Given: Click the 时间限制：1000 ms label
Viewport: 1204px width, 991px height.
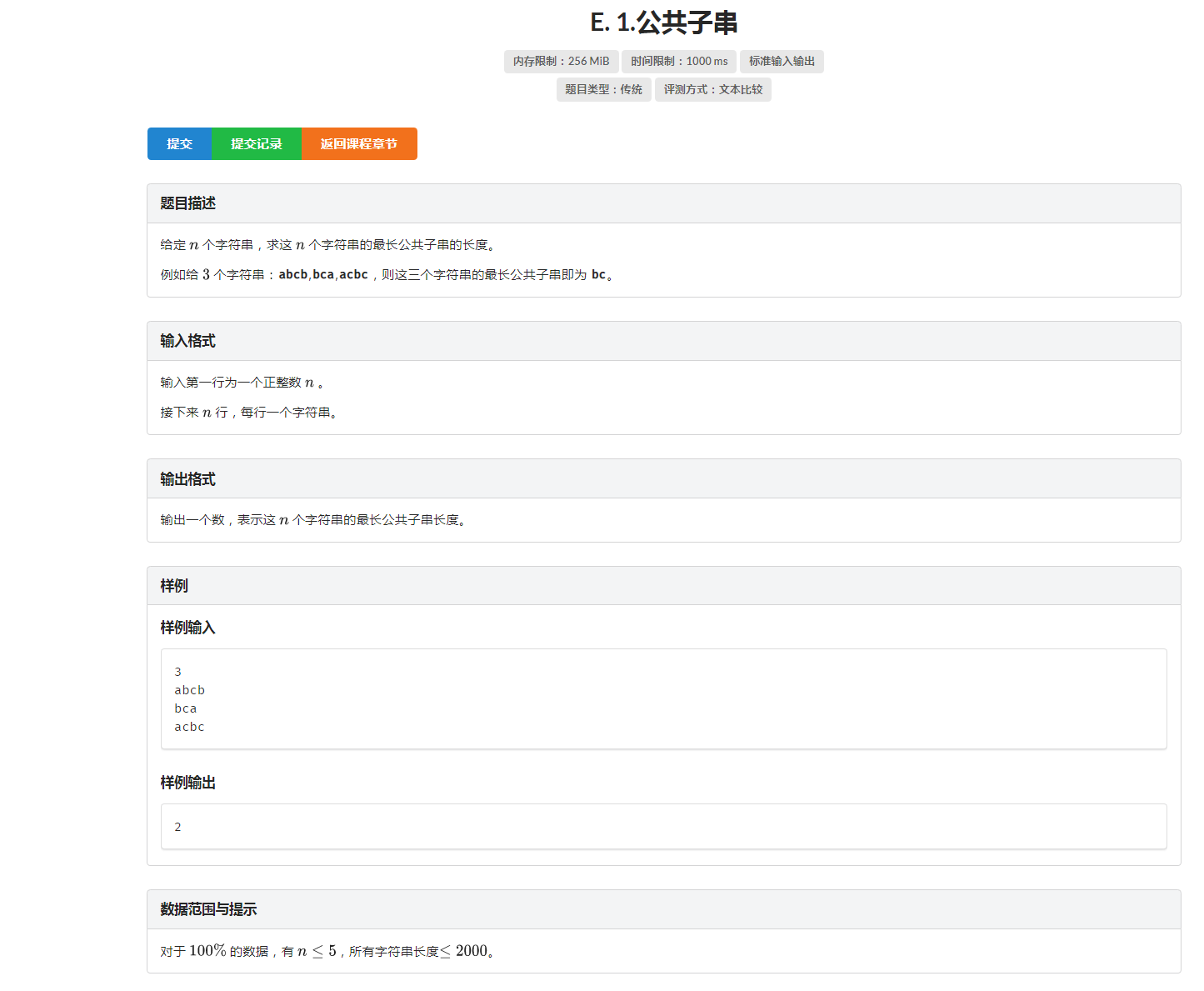Looking at the screenshot, I should (679, 61).
